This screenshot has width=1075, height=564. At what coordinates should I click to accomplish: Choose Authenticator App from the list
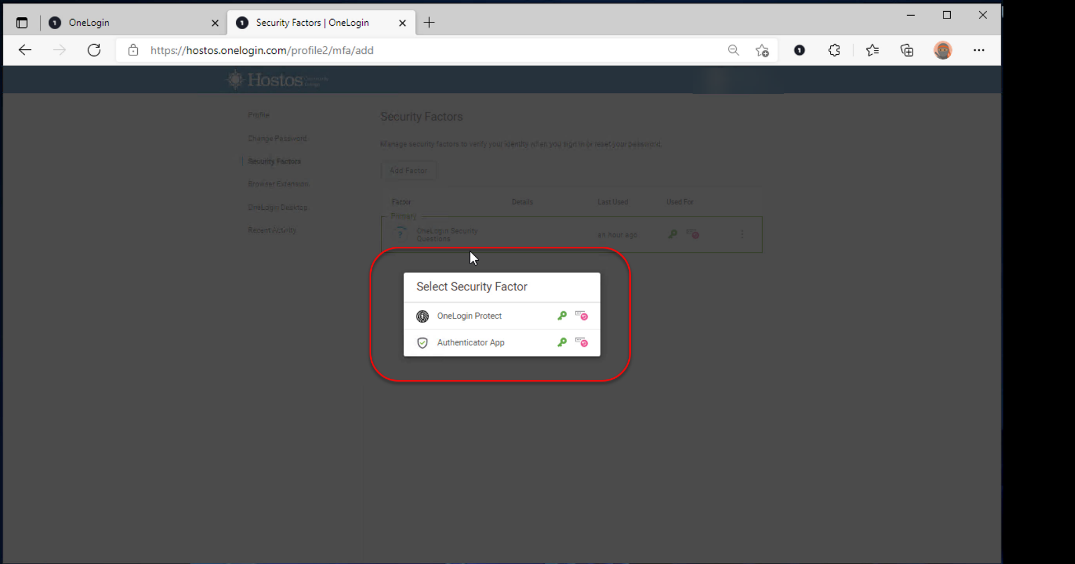(x=470, y=343)
